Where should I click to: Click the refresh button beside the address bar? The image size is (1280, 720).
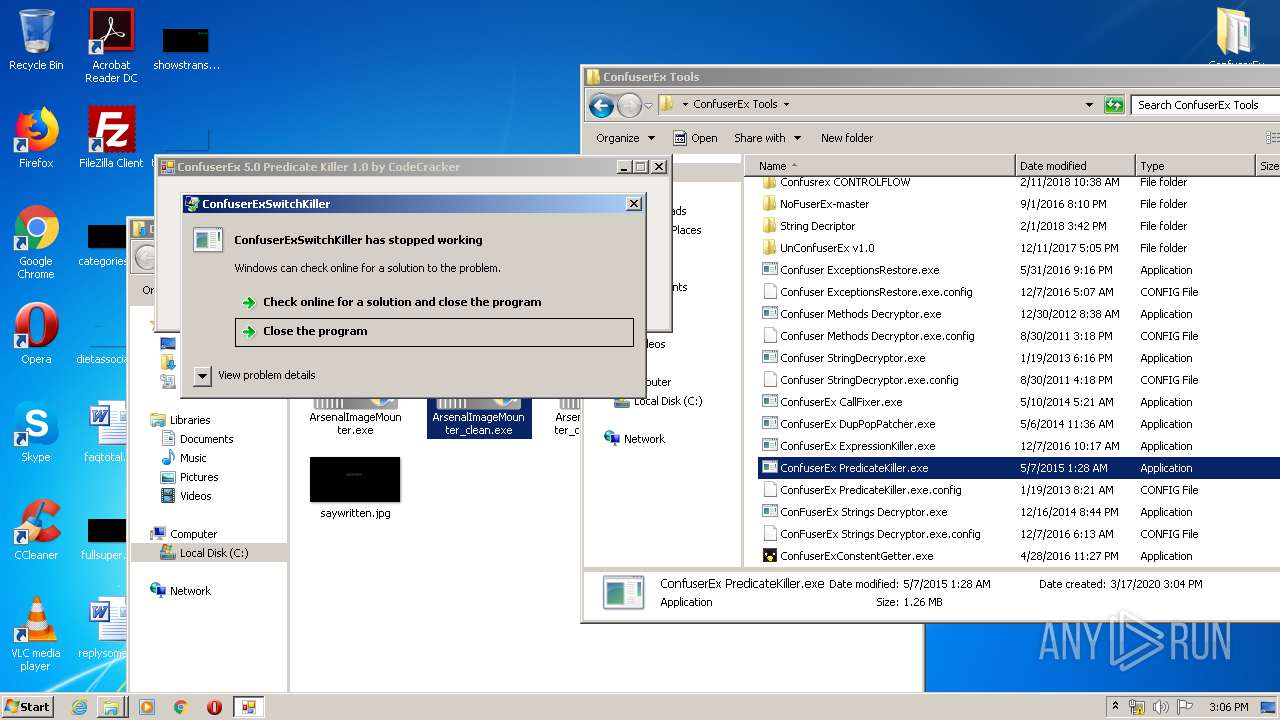(x=1114, y=104)
